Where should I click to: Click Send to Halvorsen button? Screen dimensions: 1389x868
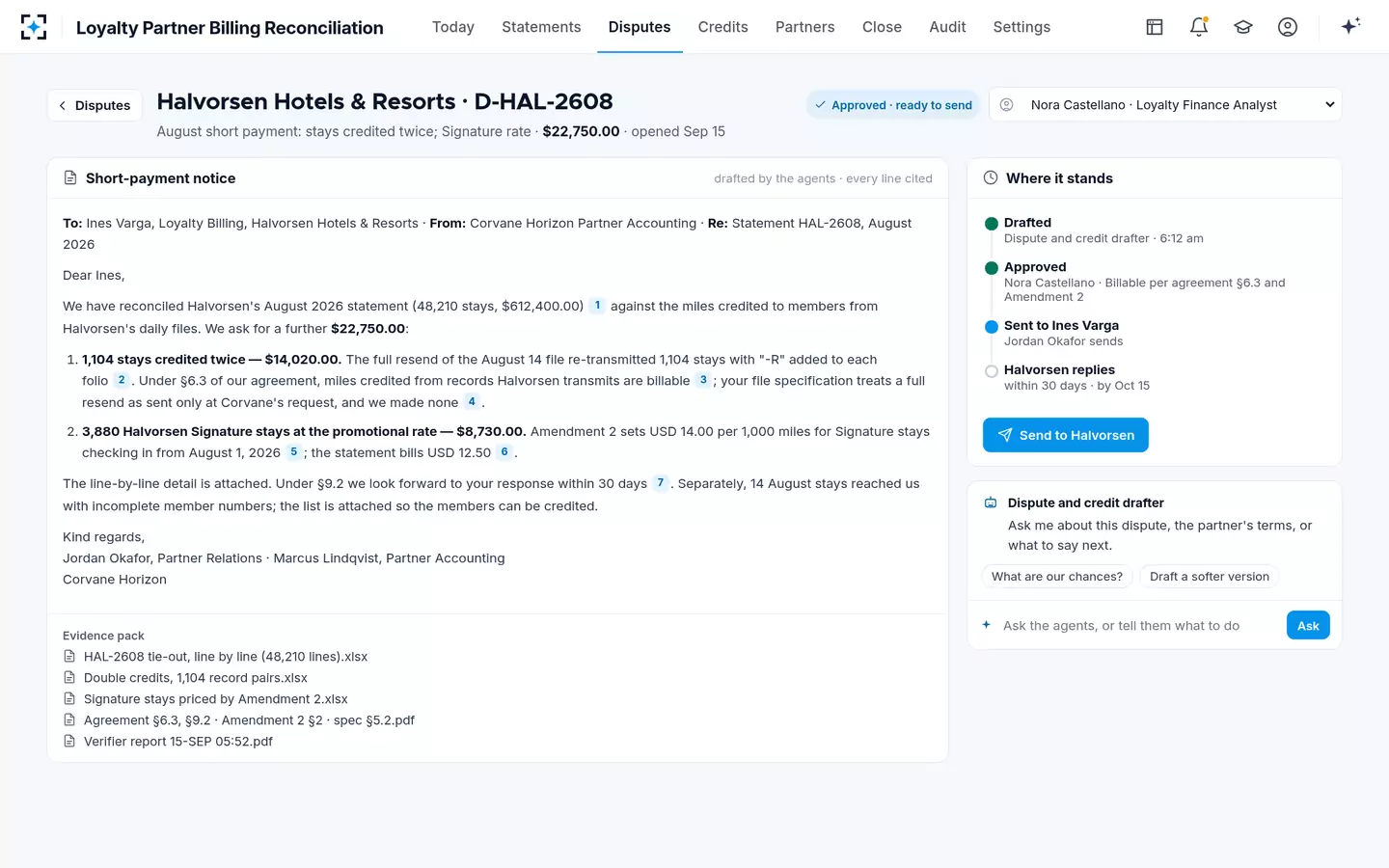tap(1066, 435)
